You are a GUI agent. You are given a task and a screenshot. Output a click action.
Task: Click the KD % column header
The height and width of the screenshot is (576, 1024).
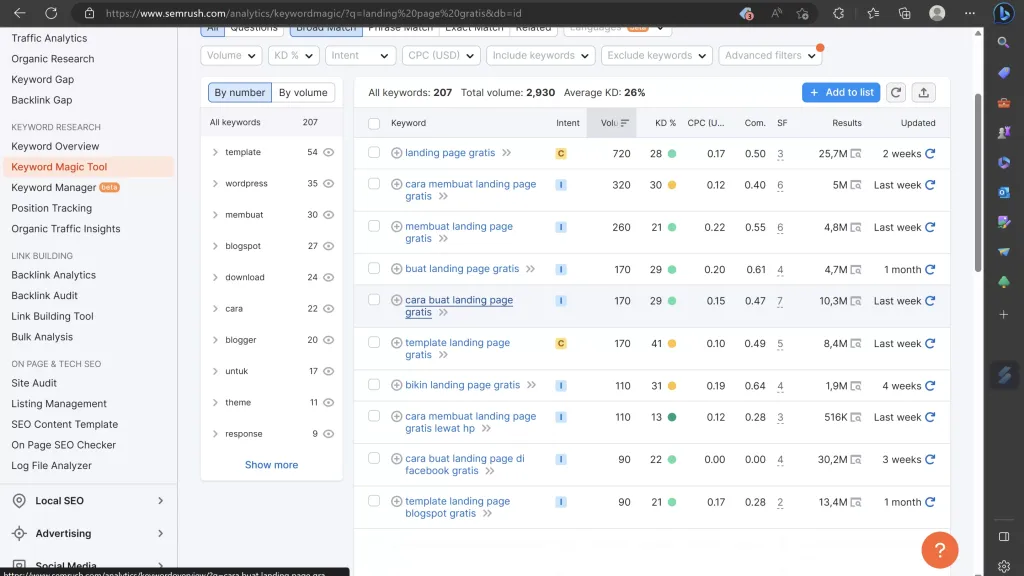click(x=665, y=123)
